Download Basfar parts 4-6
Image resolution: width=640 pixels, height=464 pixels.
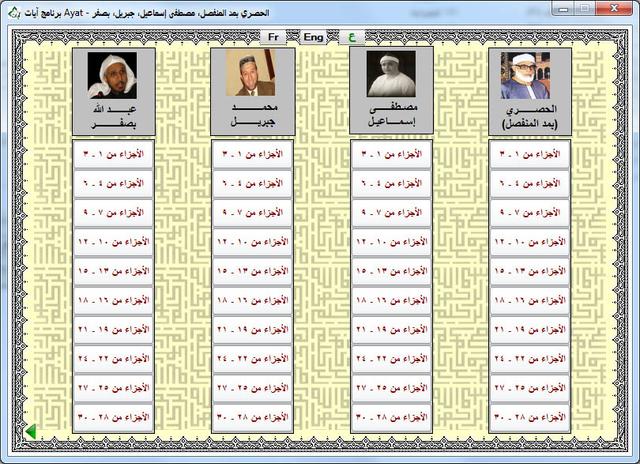113,184
